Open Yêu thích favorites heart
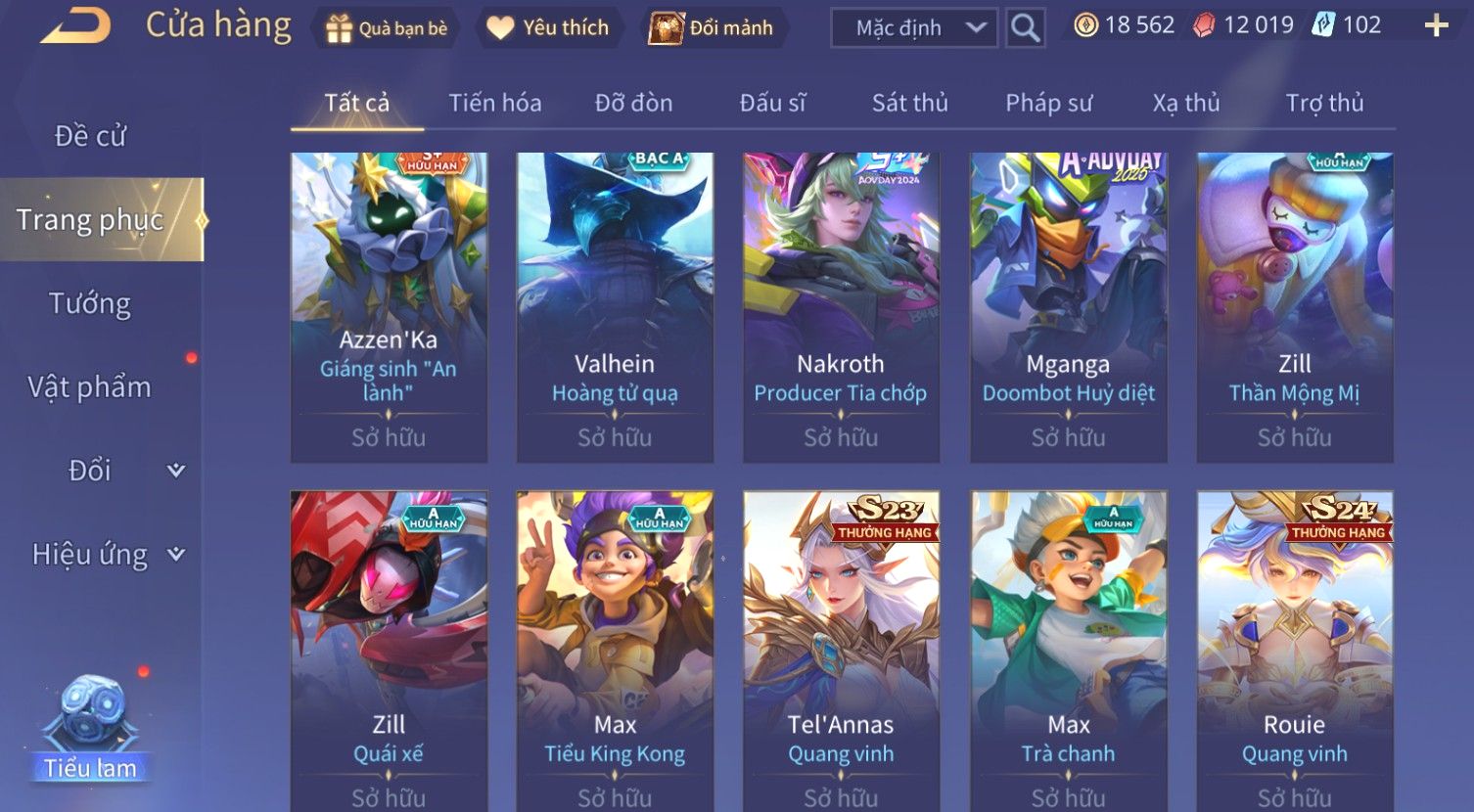This screenshot has width=1474, height=812. tap(548, 28)
